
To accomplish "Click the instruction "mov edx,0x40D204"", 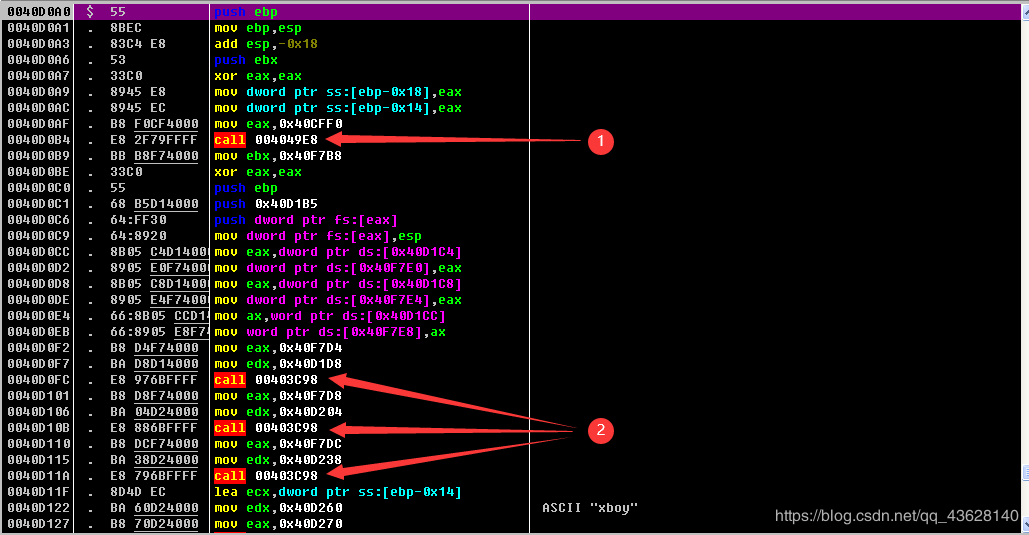I will point(278,412).
